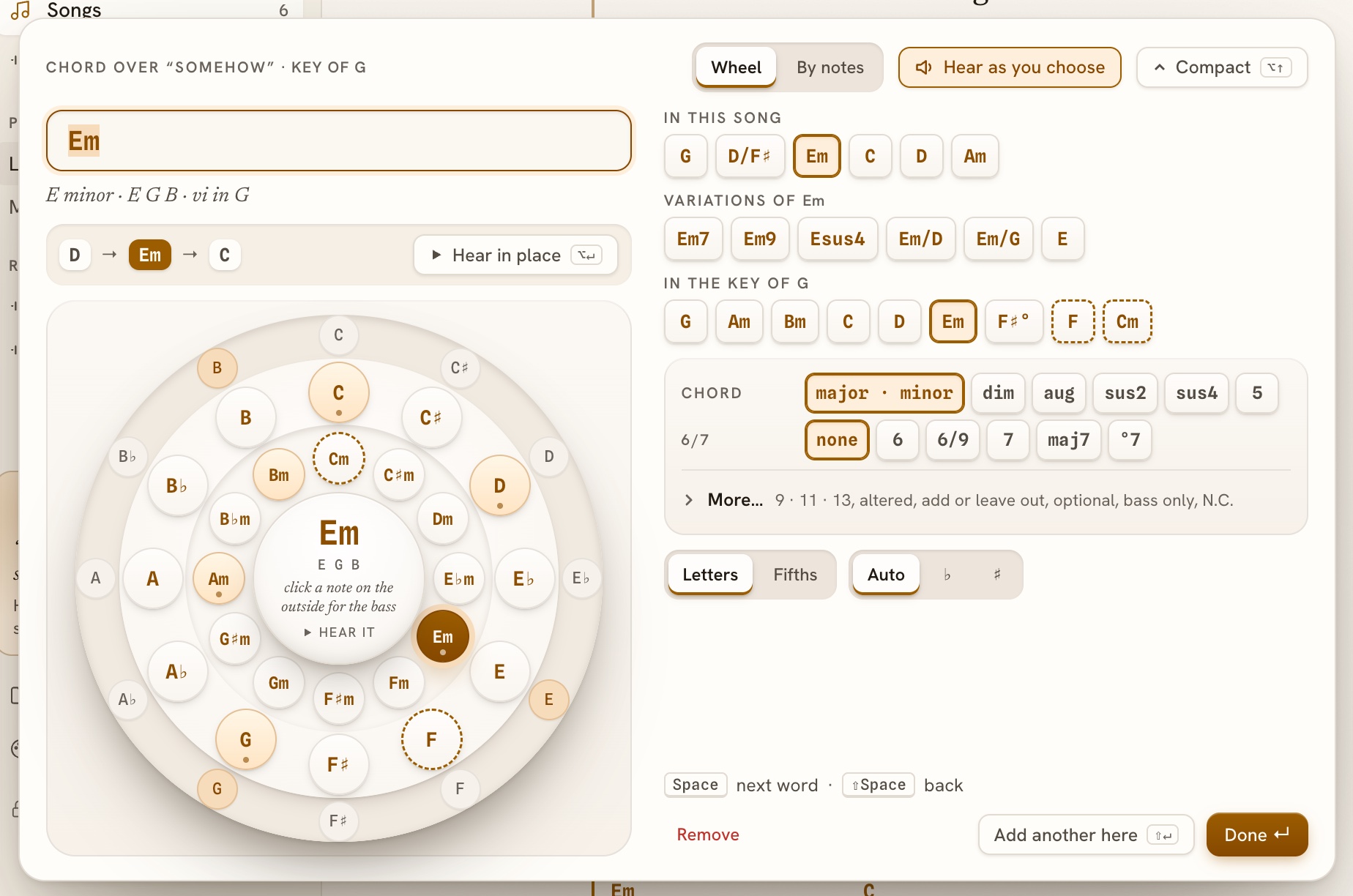Toggle Hear as you choose
Viewport: 1353px width, 896px height.
click(x=1010, y=67)
